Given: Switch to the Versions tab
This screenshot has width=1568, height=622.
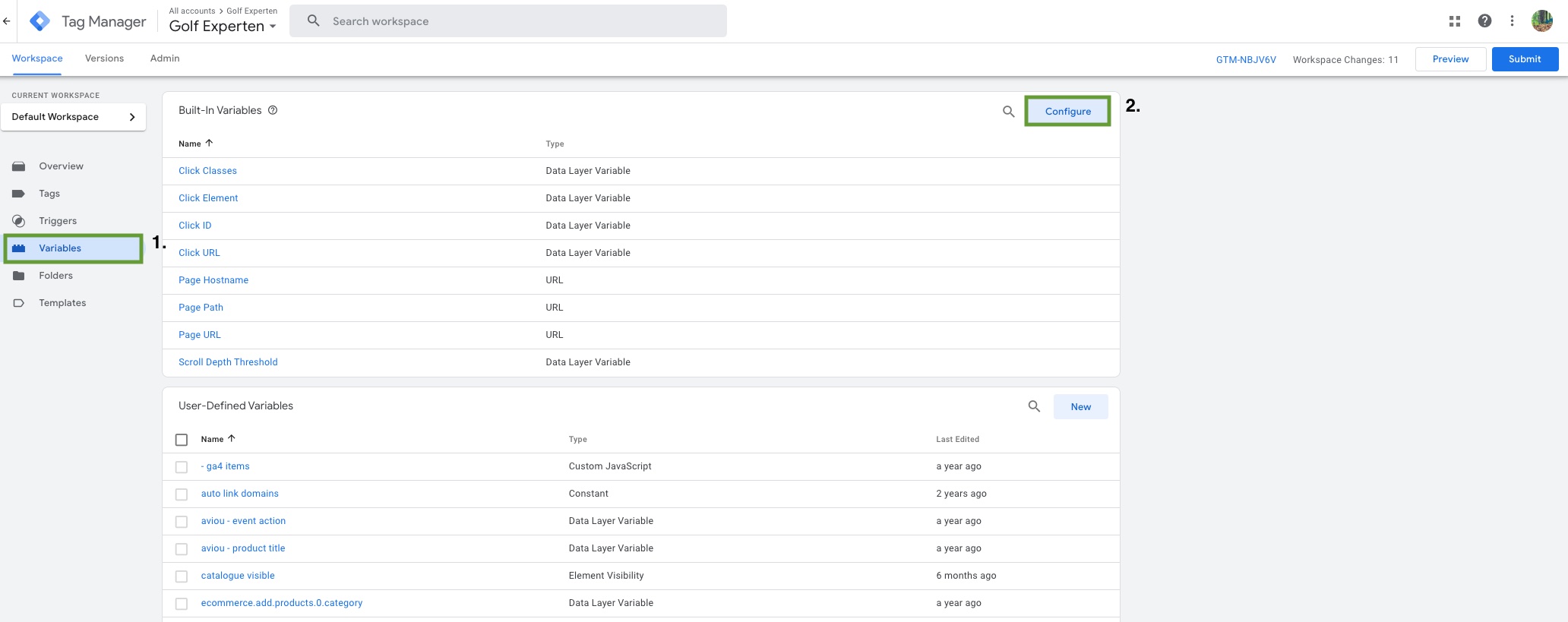Looking at the screenshot, I should point(104,58).
